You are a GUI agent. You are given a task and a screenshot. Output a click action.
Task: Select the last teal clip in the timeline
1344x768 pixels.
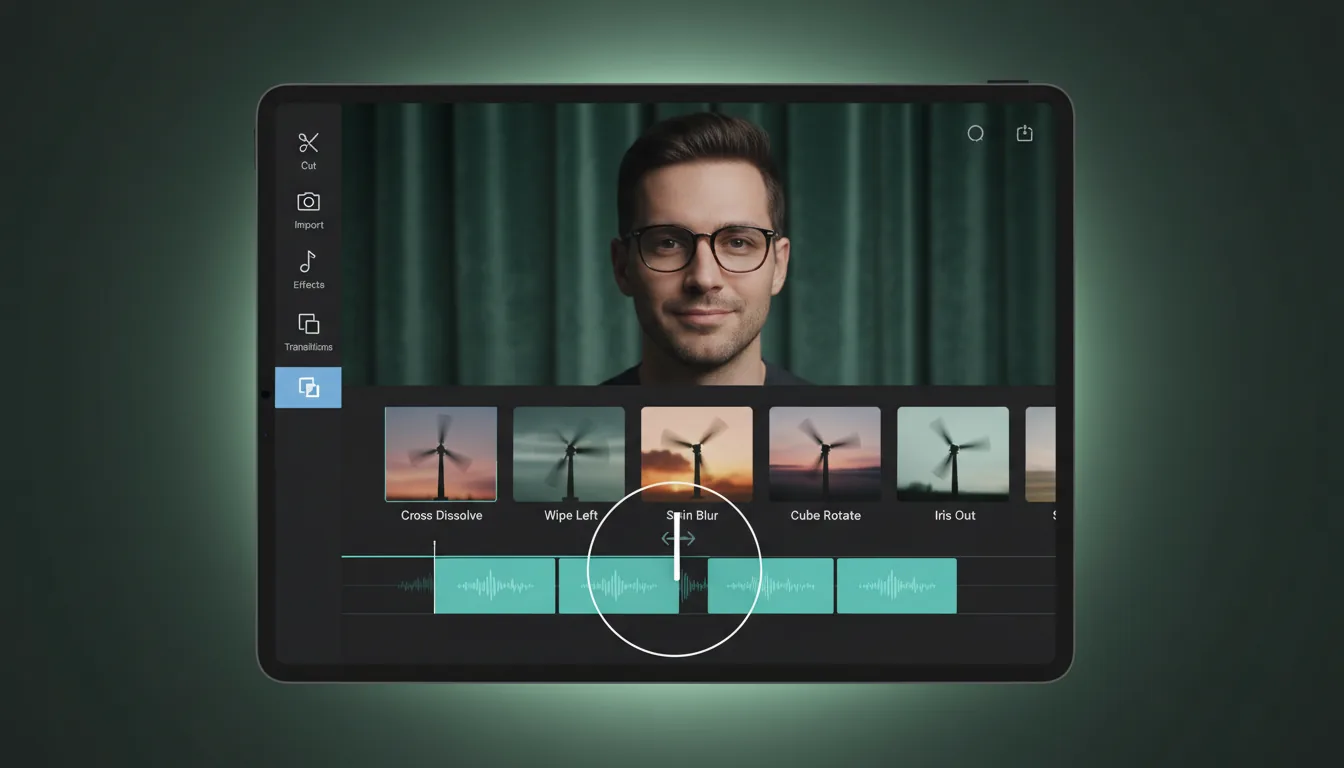(x=895, y=585)
